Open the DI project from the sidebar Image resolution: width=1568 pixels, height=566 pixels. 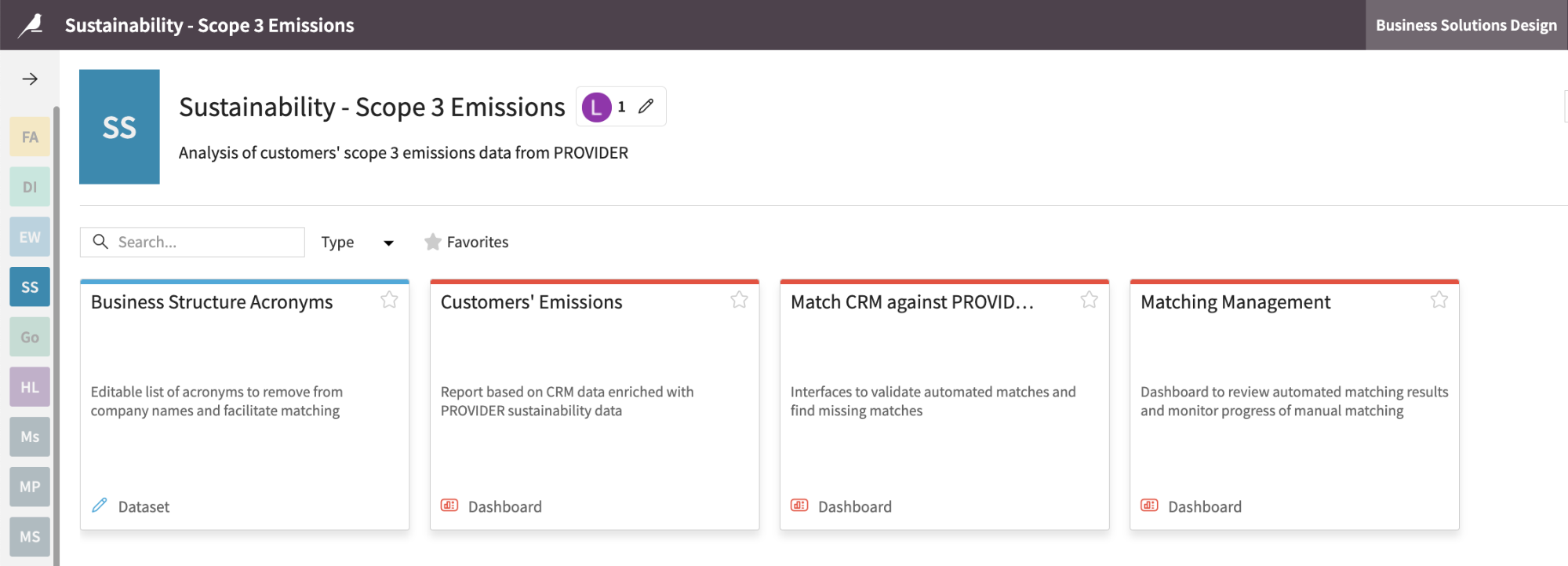pyautogui.click(x=29, y=186)
